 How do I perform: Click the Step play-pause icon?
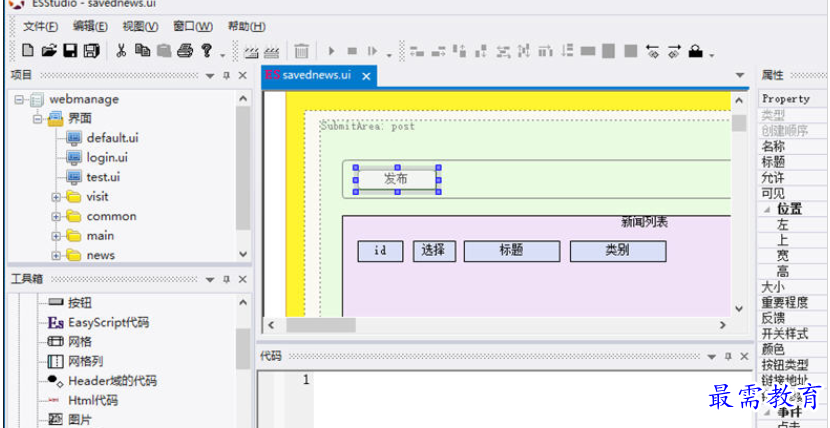point(373,51)
